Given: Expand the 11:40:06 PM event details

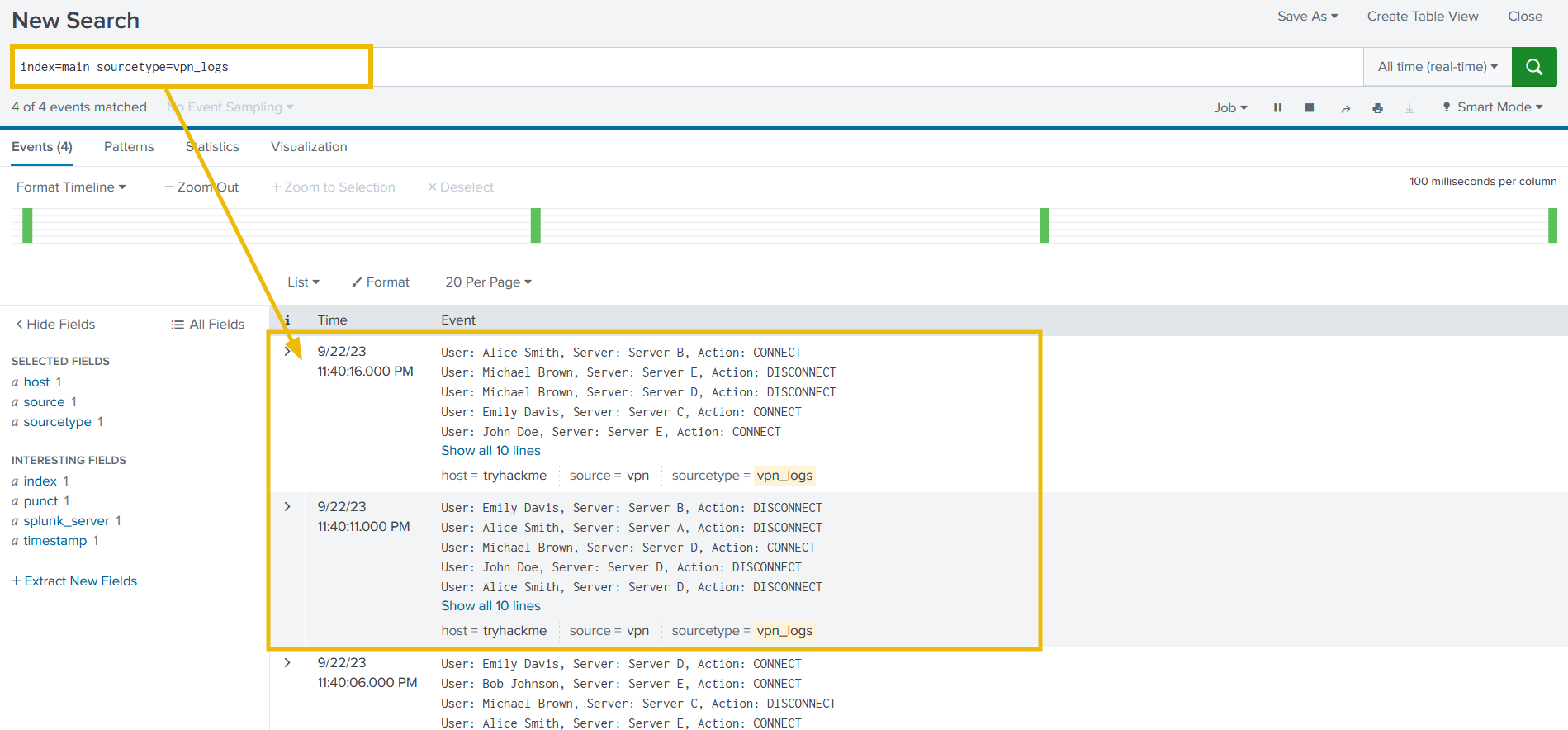Looking at the screenshot, I should coord(287,663).
